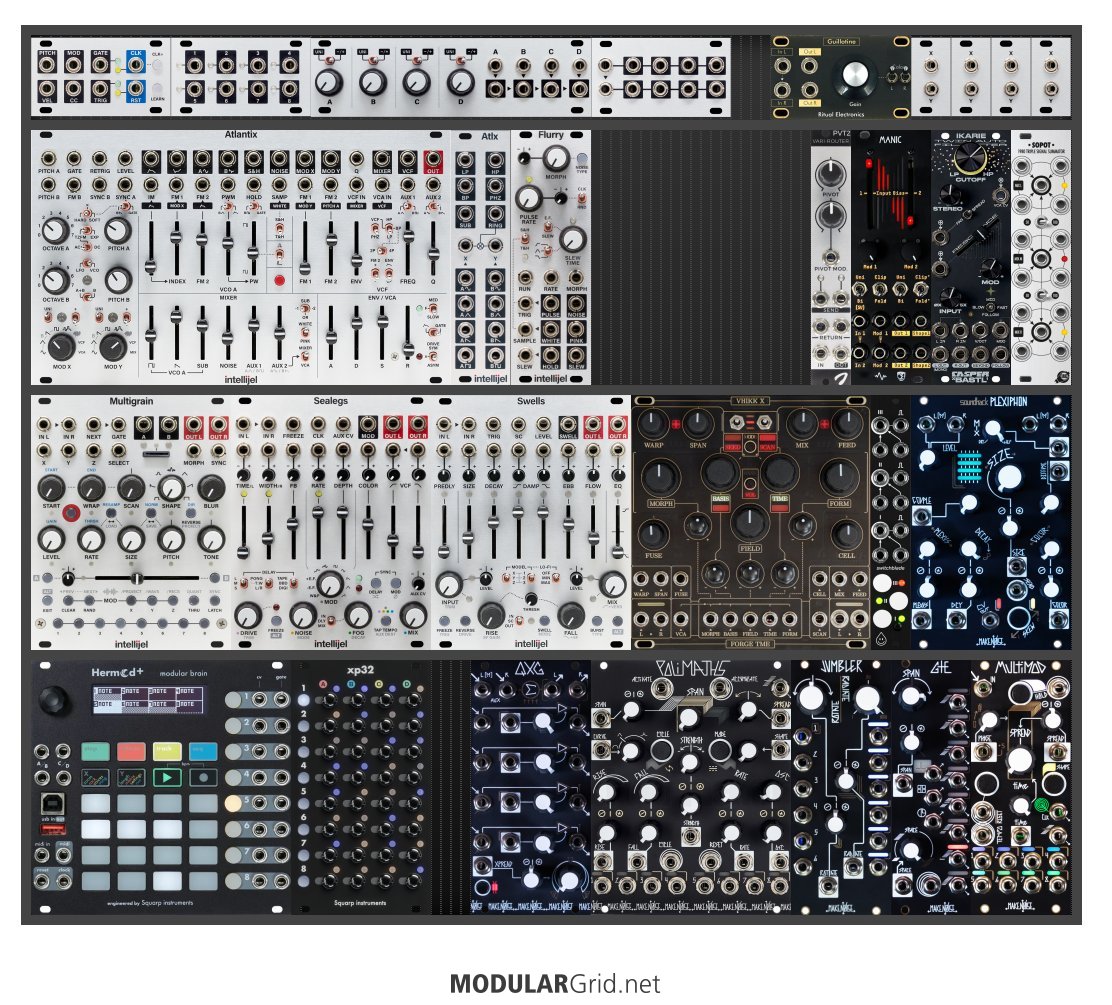Click the LP jack on Atlx
This screenshot has height=1005, width=1112.
click(465, 162)
